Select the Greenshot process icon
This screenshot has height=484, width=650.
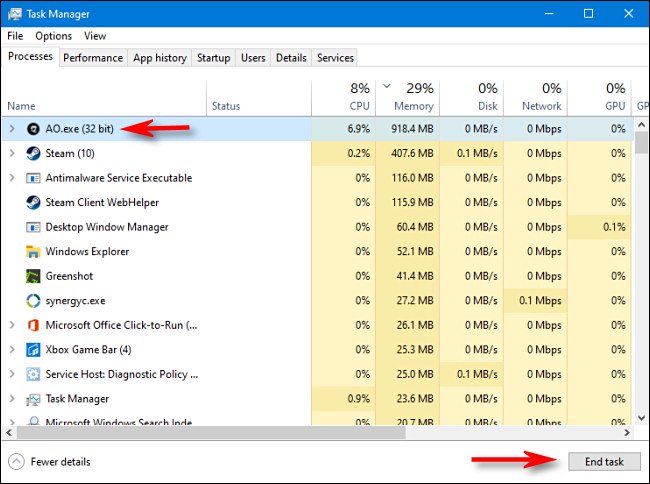[x=33, y=276]
